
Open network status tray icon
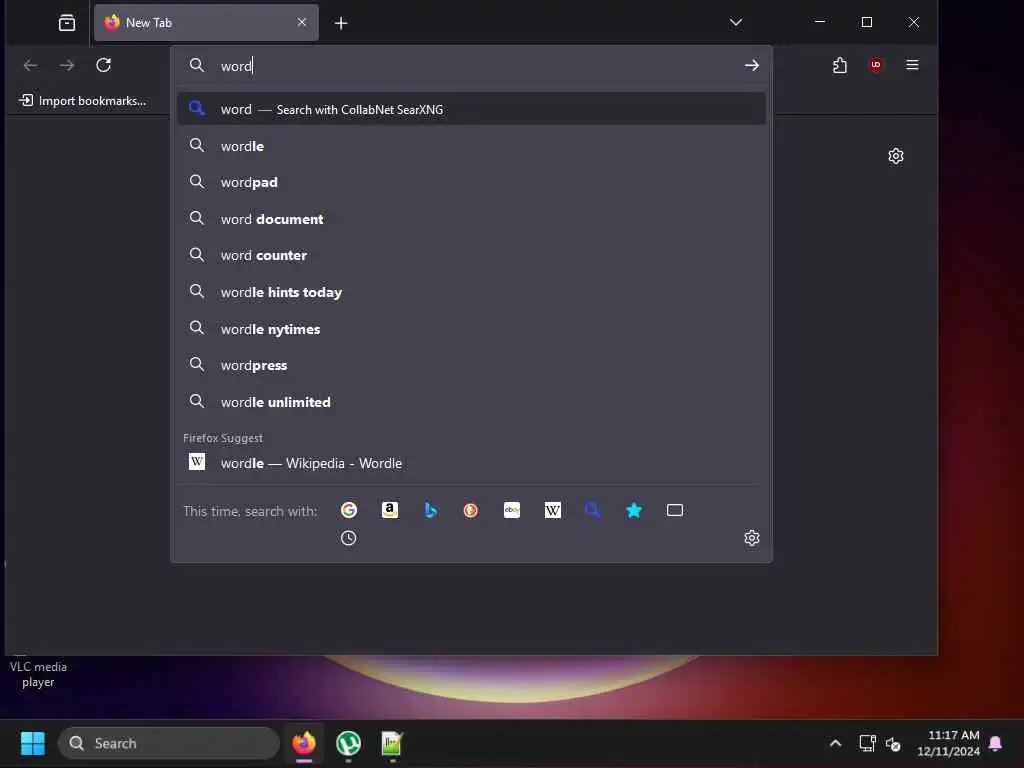pos(867,743)
